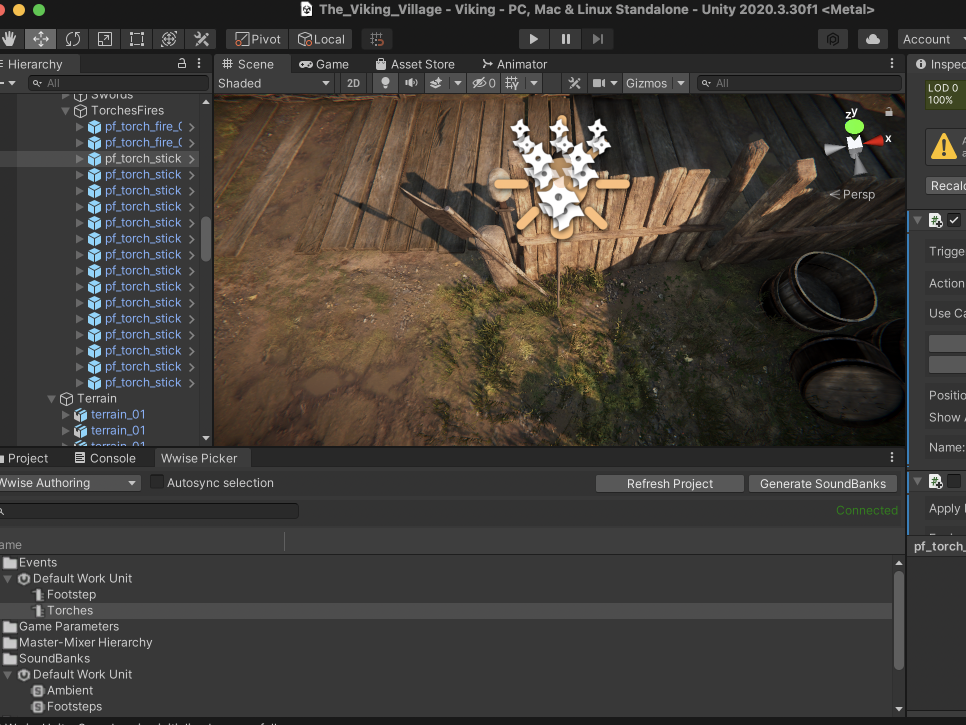The width and height of the screenshot is (966, 725).
Task: Click Gizmos button
Action: click(x=646, y=83)
